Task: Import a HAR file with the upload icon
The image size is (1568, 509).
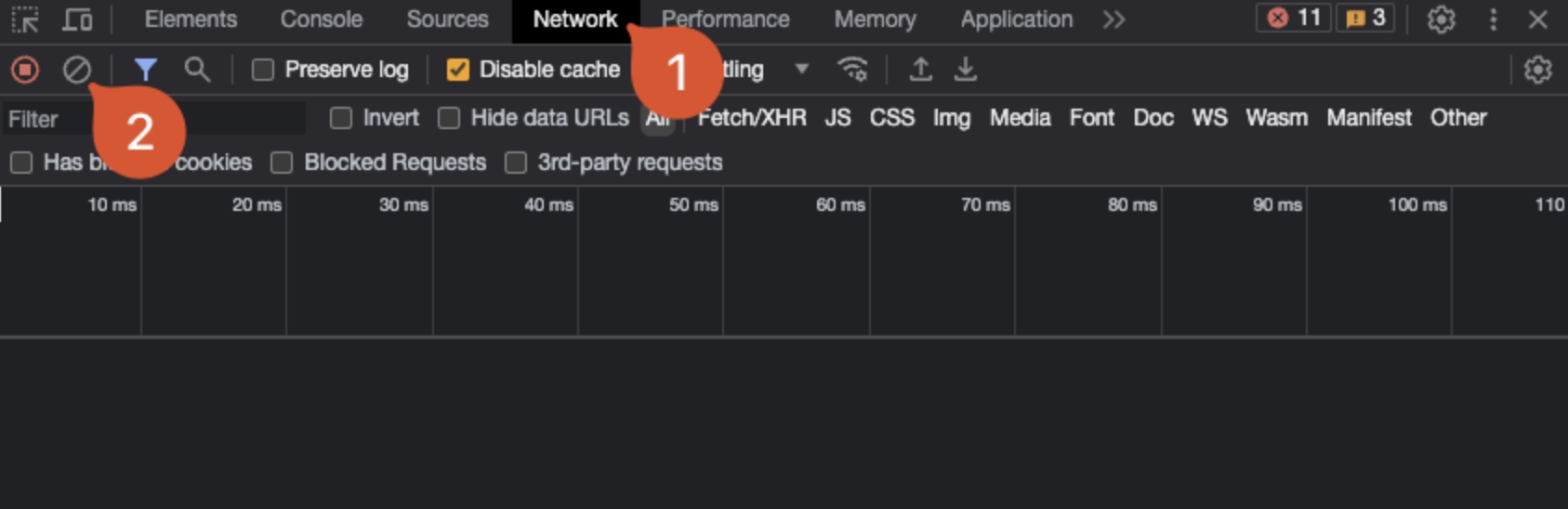Action: point(920,70)
